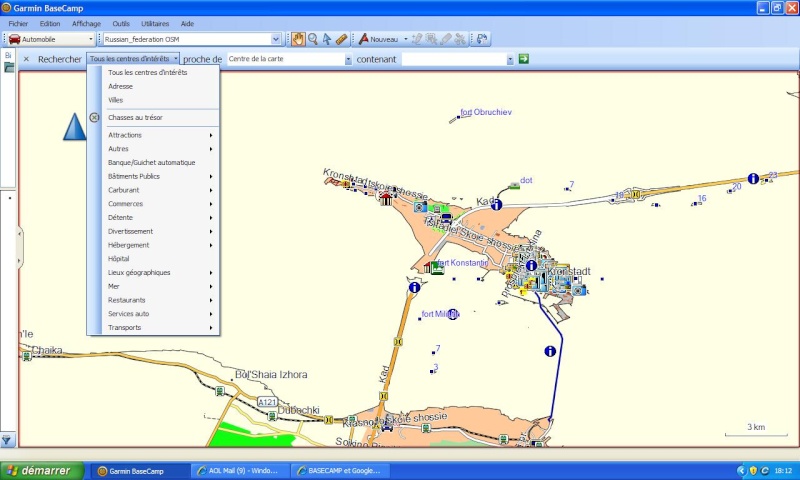
Task: Select the Measure ruler tool
Action: click(341, 39)
